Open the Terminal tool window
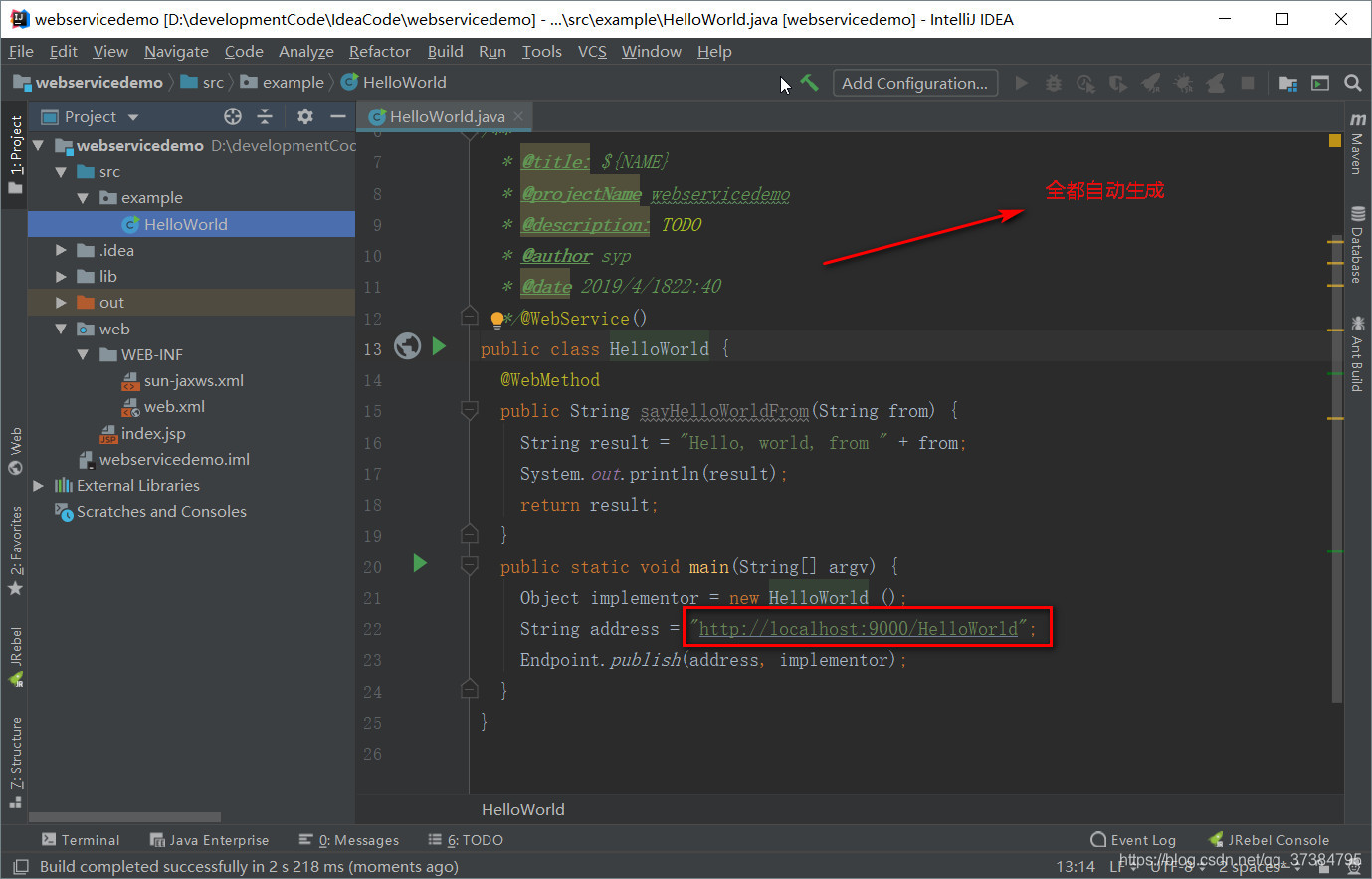The image size is (1372, 879). 81,840
